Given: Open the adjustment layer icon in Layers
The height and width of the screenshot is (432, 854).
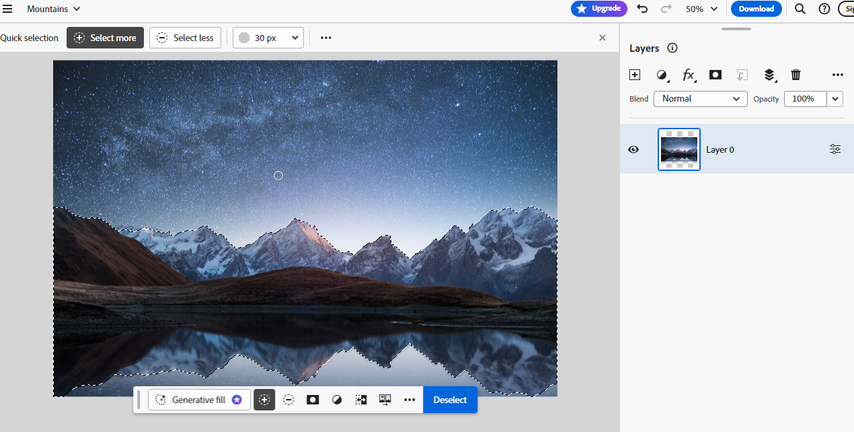Looking at the screenshot, I should point(661,75).
